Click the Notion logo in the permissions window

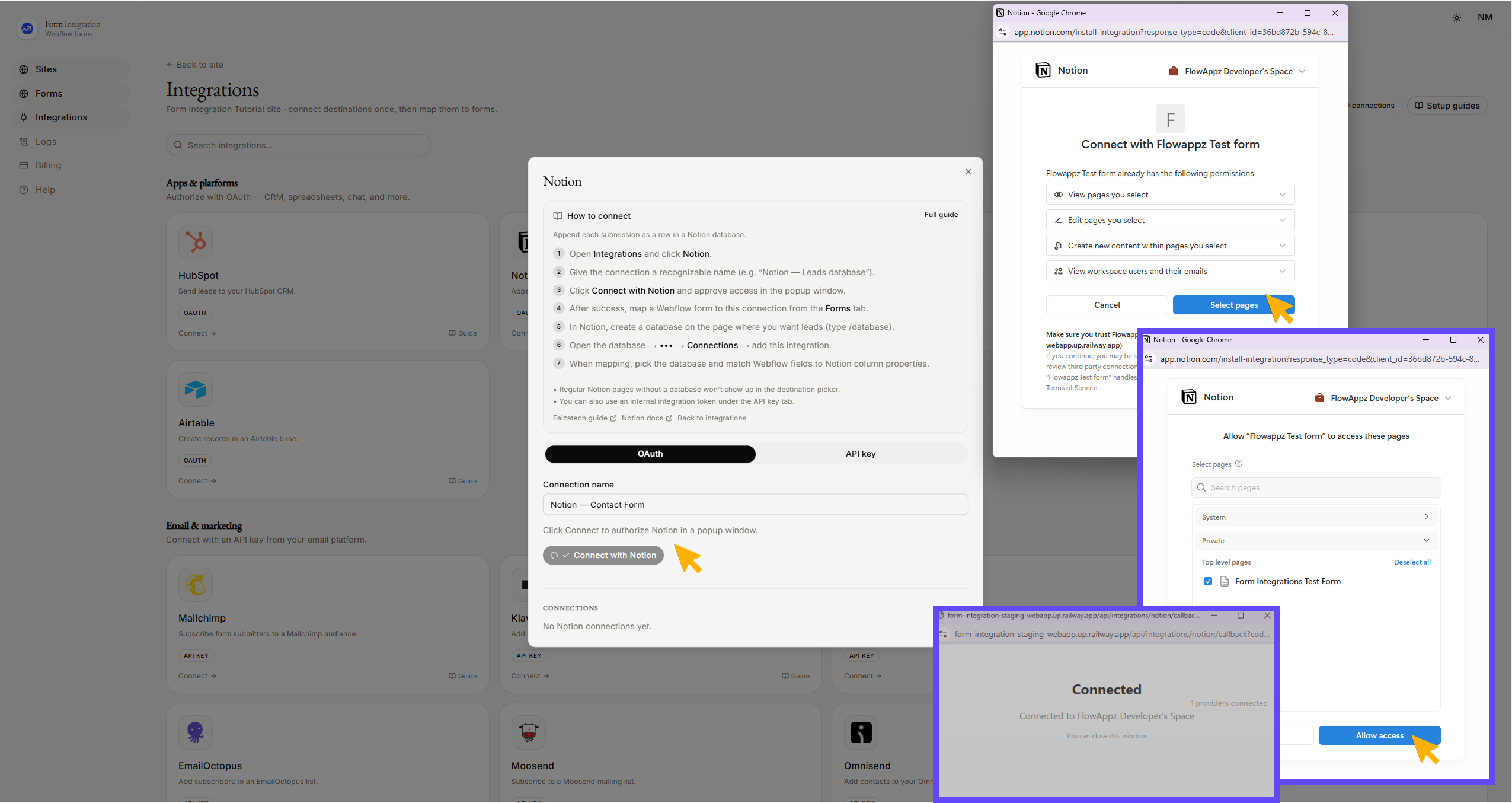1043,71
